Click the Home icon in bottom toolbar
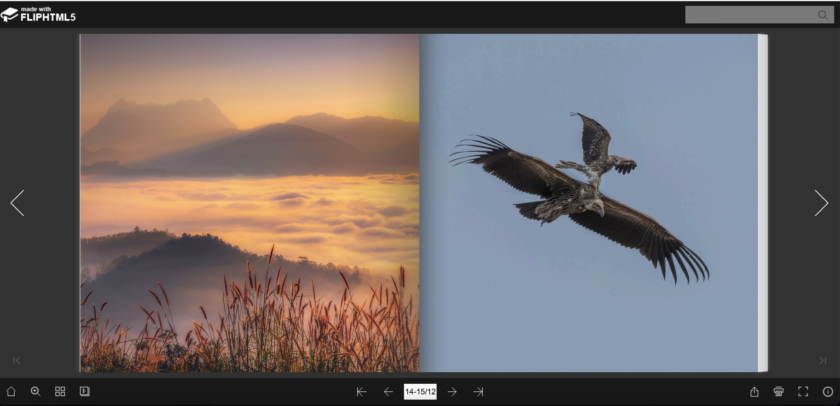This screenshot has height=406, width=840. point(11,391)
